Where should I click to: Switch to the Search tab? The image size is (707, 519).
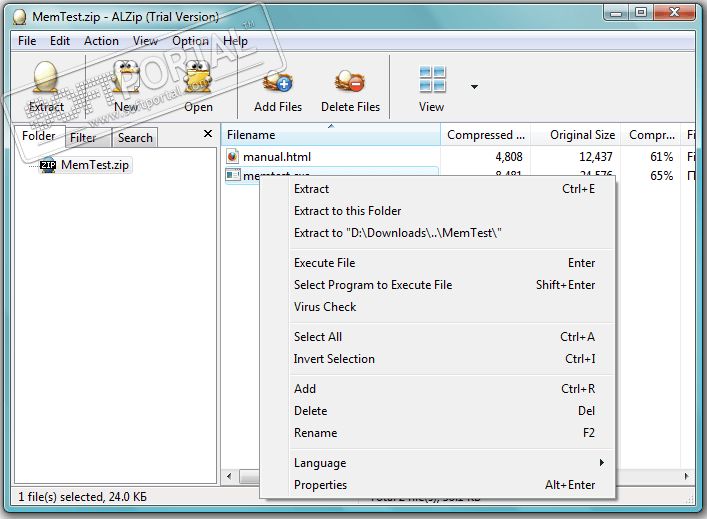[x=135, y=138]
